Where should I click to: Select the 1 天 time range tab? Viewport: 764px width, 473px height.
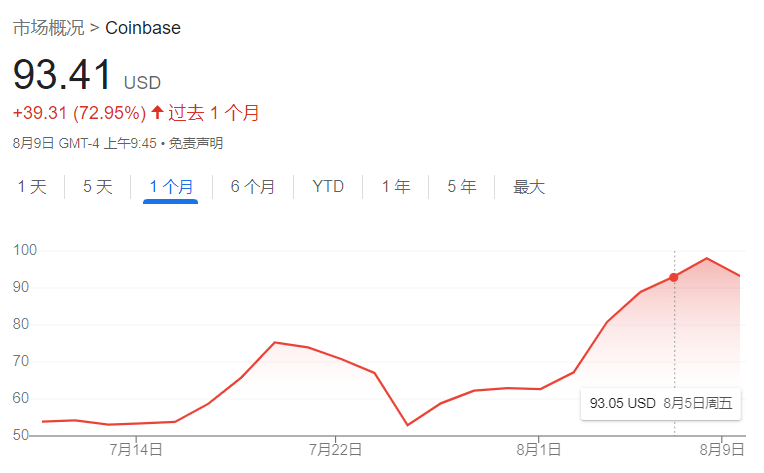click(32, 187)
